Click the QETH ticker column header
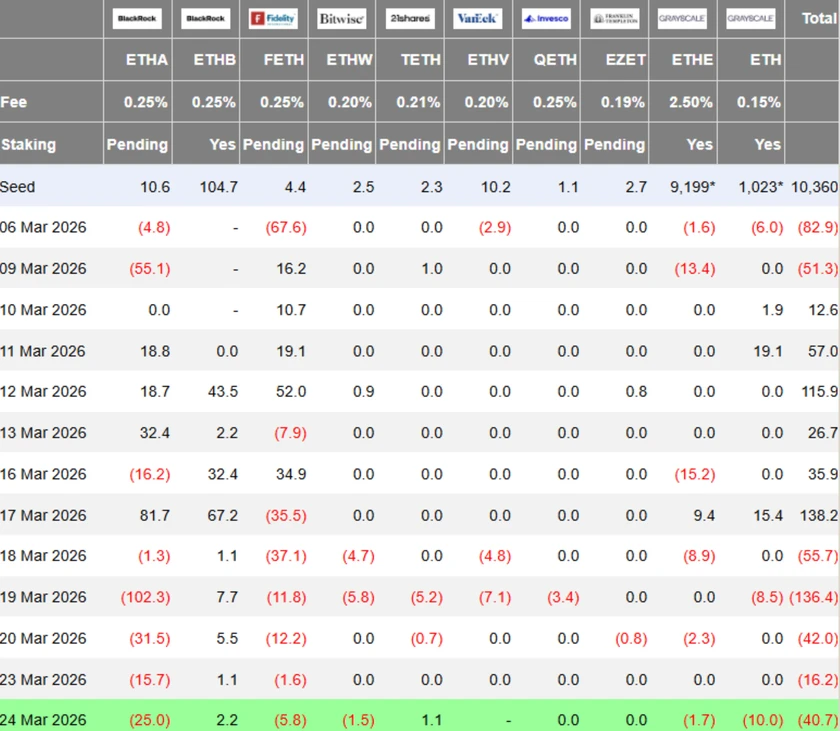840x731 pixels. (555, 60)
